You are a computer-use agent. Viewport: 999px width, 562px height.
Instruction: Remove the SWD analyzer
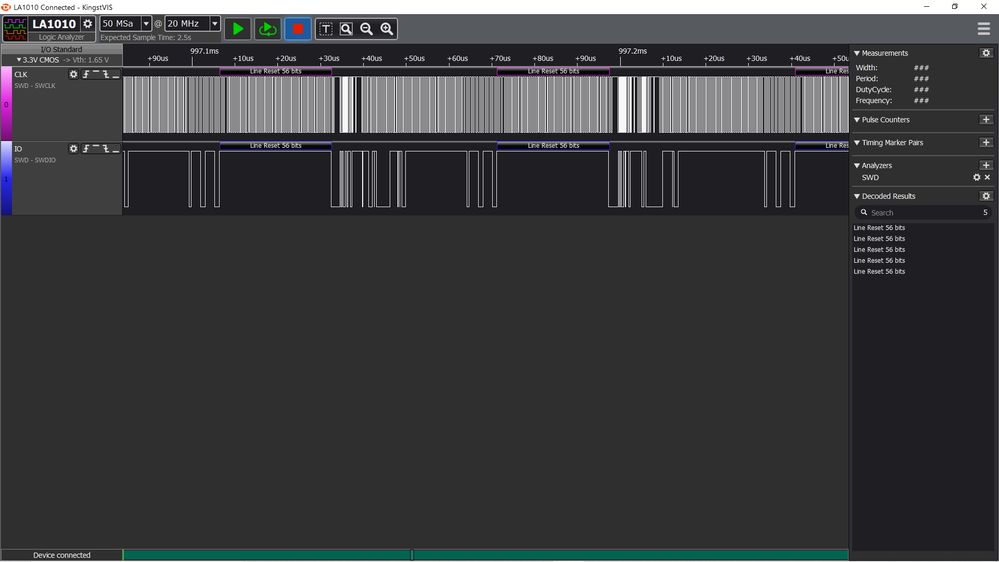pos(988,177)
